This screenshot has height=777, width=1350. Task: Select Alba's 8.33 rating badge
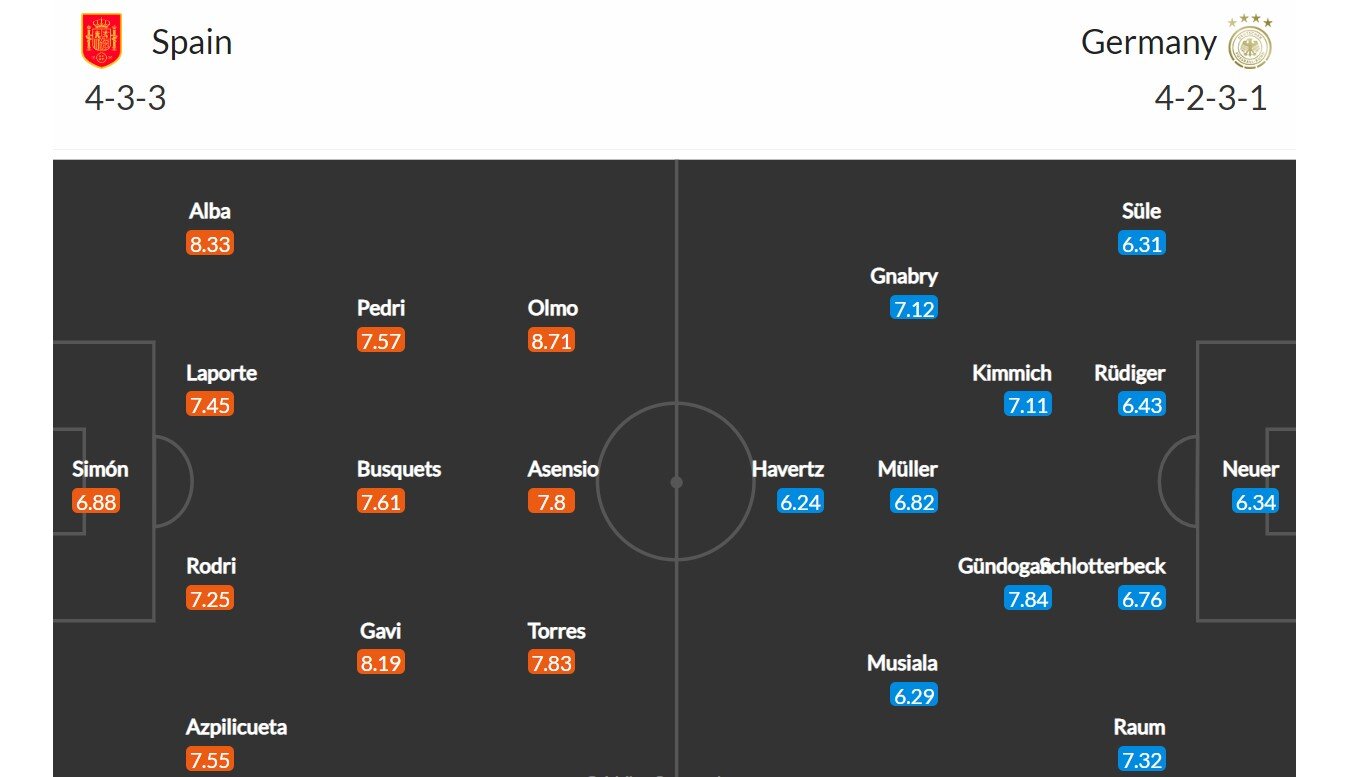(210, 244)
